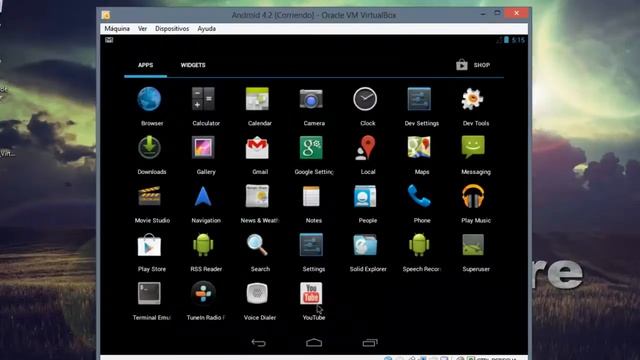Viewport: 640px width, 360px height.
Task: Click the VirtualBox window title bar icon
Action: (x=106, y=15)
